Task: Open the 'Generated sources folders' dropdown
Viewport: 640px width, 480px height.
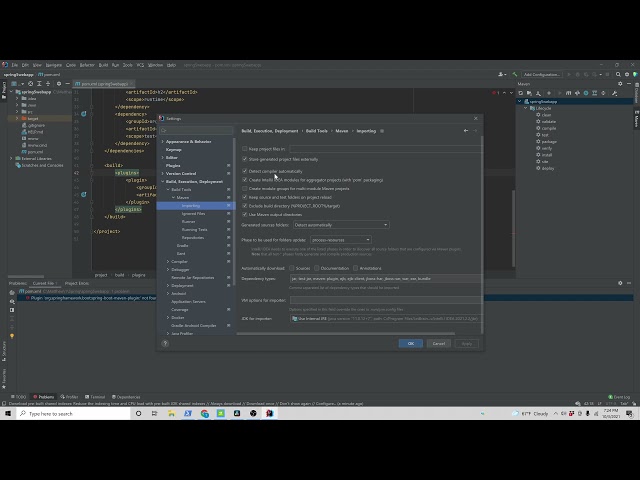Action: (x=341, y=225)
